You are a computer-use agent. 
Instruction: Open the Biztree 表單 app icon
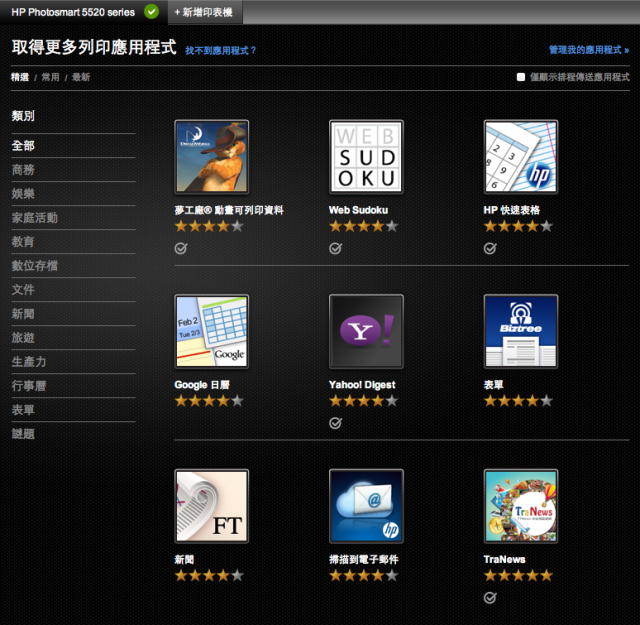click(521, 331)
